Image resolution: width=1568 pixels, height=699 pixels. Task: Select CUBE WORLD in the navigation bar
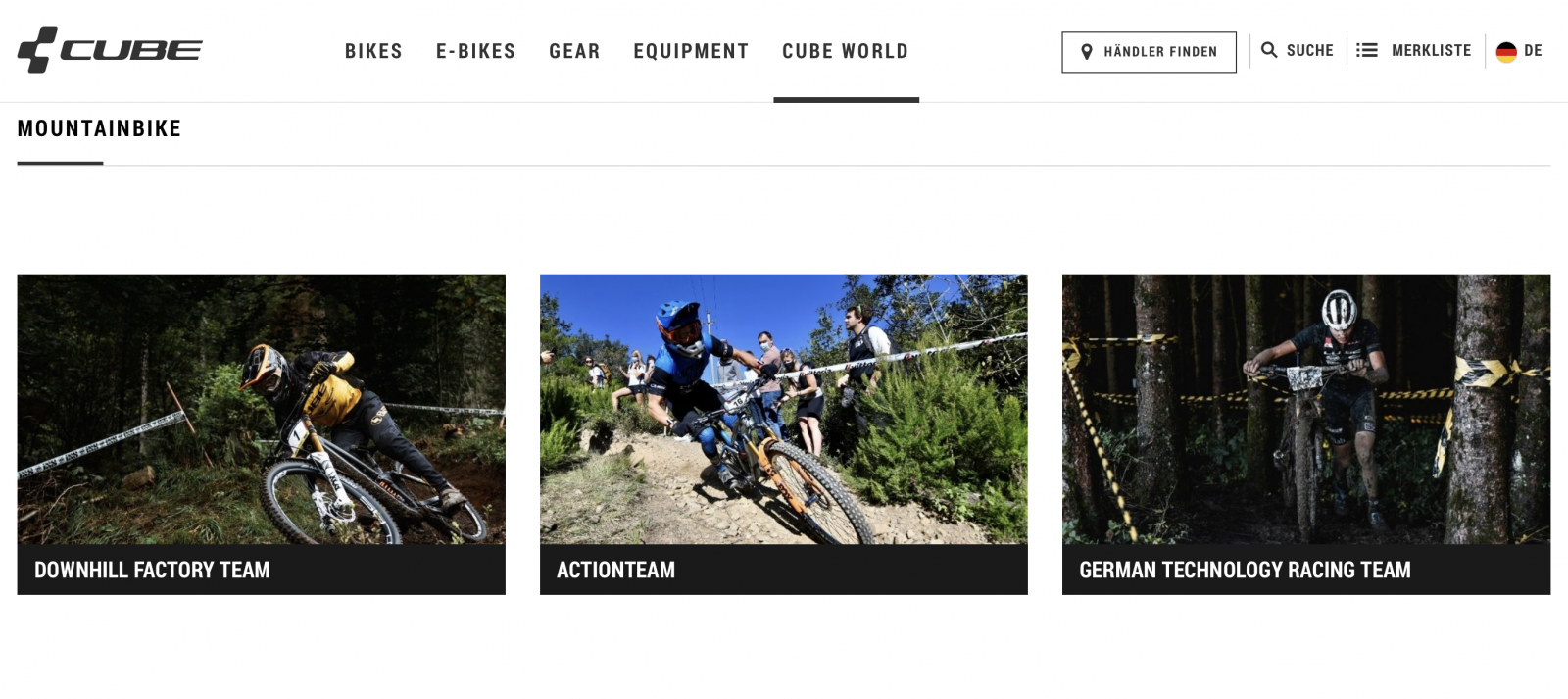point(845,51)
